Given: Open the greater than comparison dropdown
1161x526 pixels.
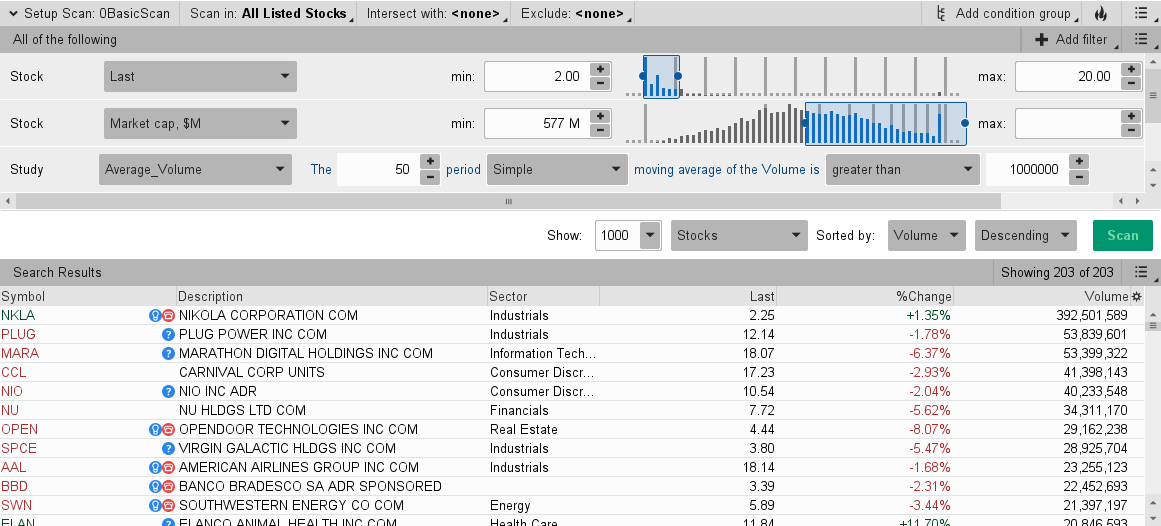Looking at the screenshot, I should point(903,169).
